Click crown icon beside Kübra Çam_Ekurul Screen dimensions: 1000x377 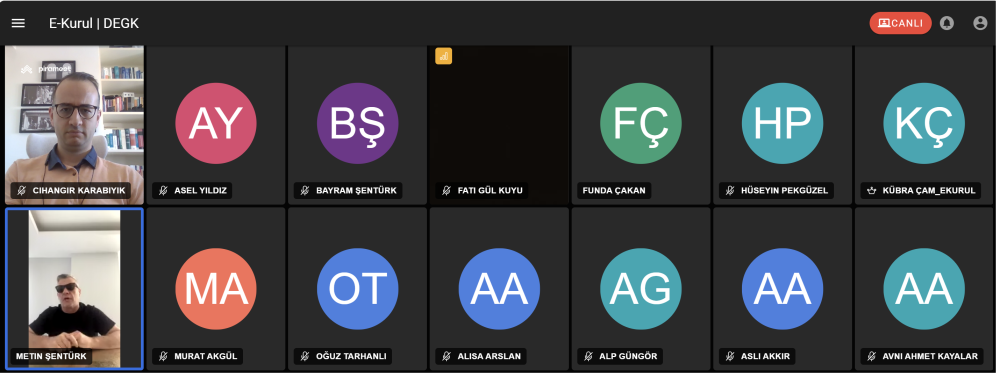[x=871, y=190]
